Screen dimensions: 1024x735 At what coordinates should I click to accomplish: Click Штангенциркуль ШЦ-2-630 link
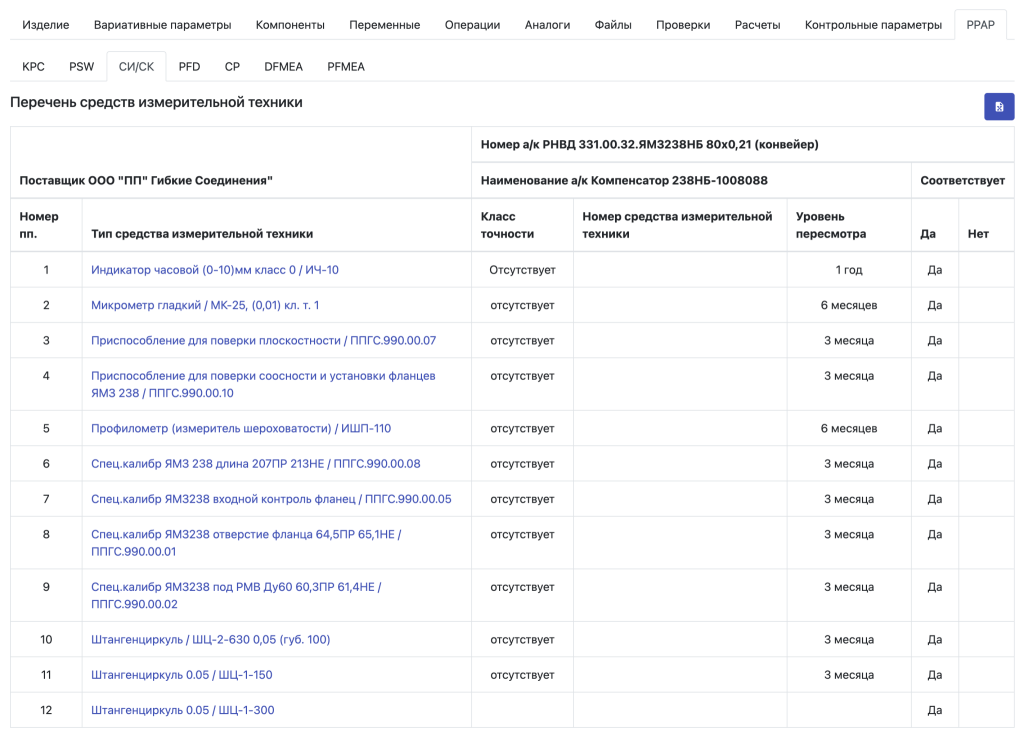[x=210, y=640]
